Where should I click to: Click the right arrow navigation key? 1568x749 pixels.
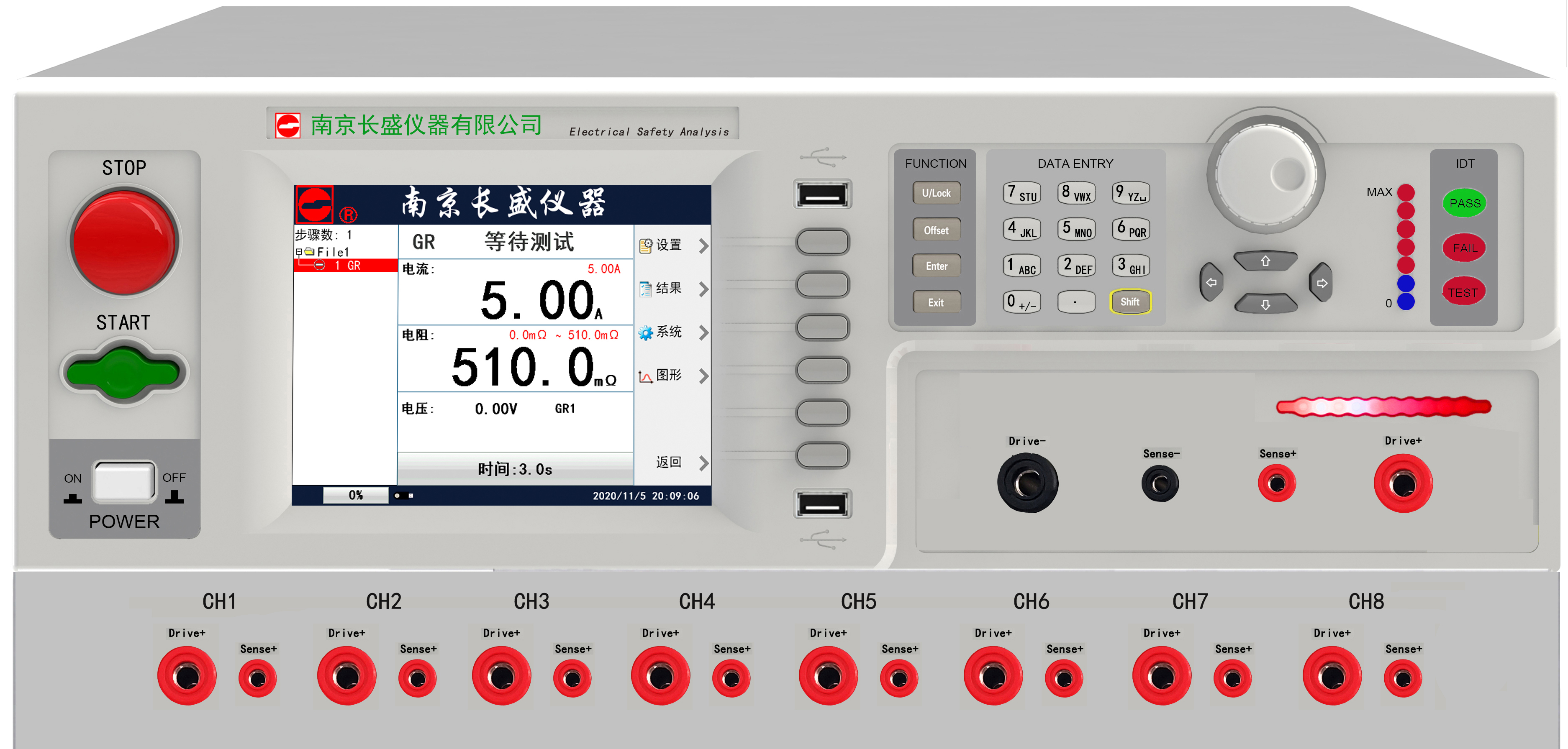point(1322,283)
